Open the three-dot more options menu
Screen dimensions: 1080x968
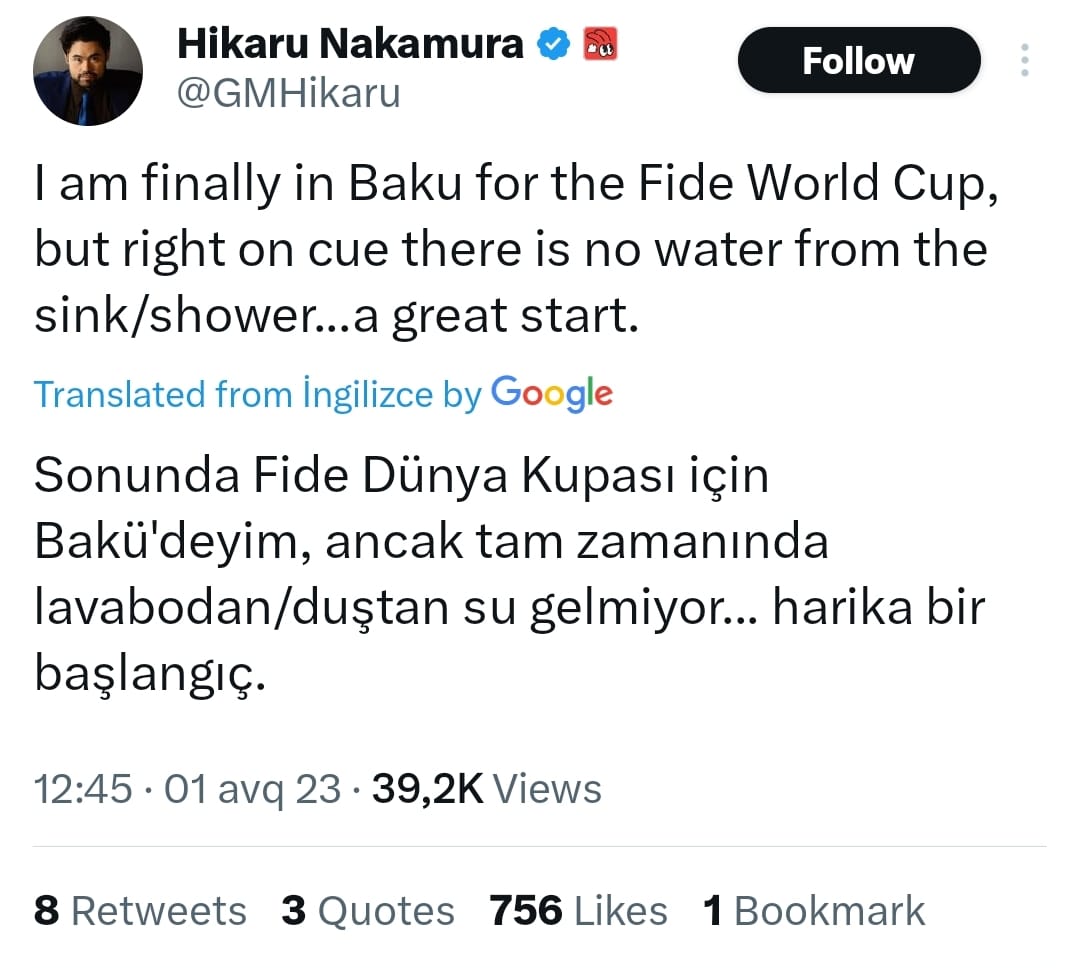(1025, 61)
